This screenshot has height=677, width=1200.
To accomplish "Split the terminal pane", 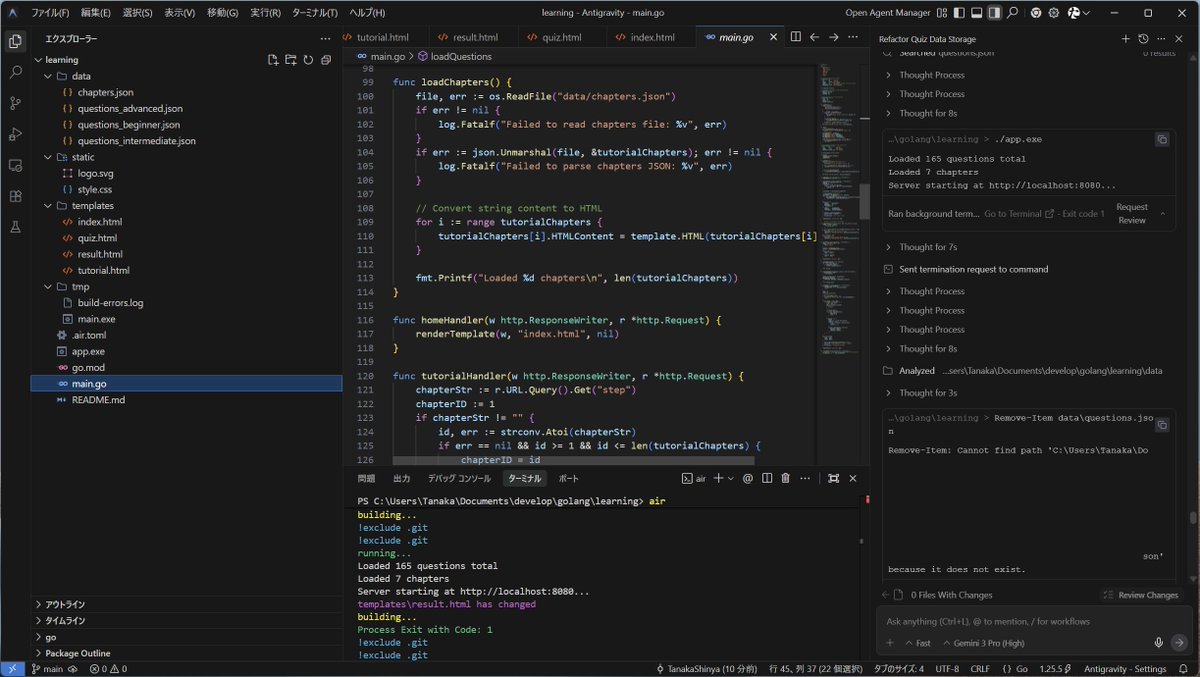I will tap(767, 478).
